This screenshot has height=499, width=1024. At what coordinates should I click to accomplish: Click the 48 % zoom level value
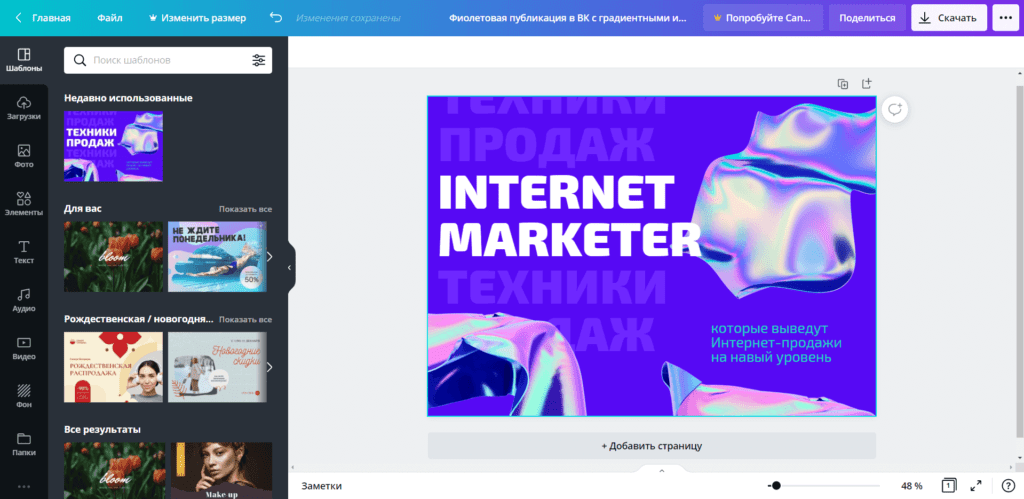912,485
